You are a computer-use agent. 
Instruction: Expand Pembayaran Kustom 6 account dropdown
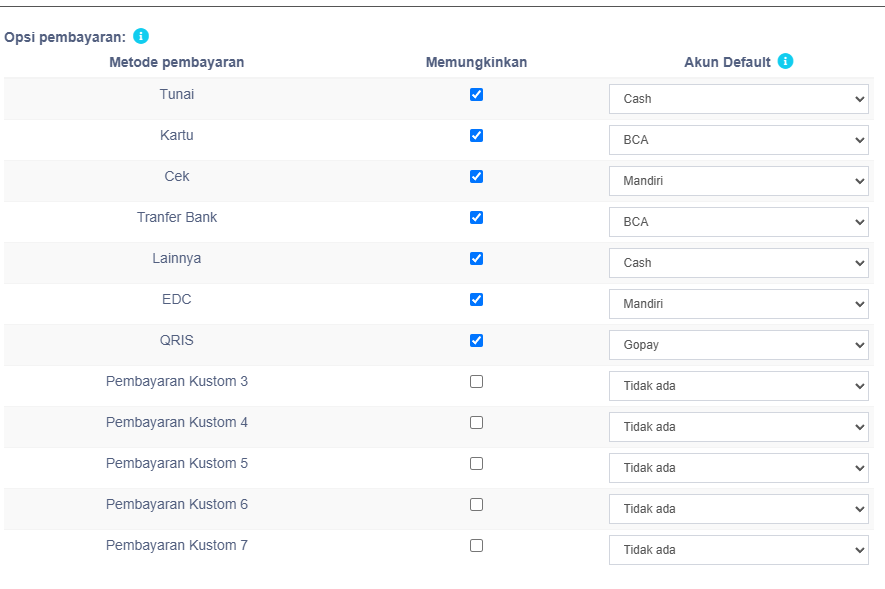coord(738,509)
